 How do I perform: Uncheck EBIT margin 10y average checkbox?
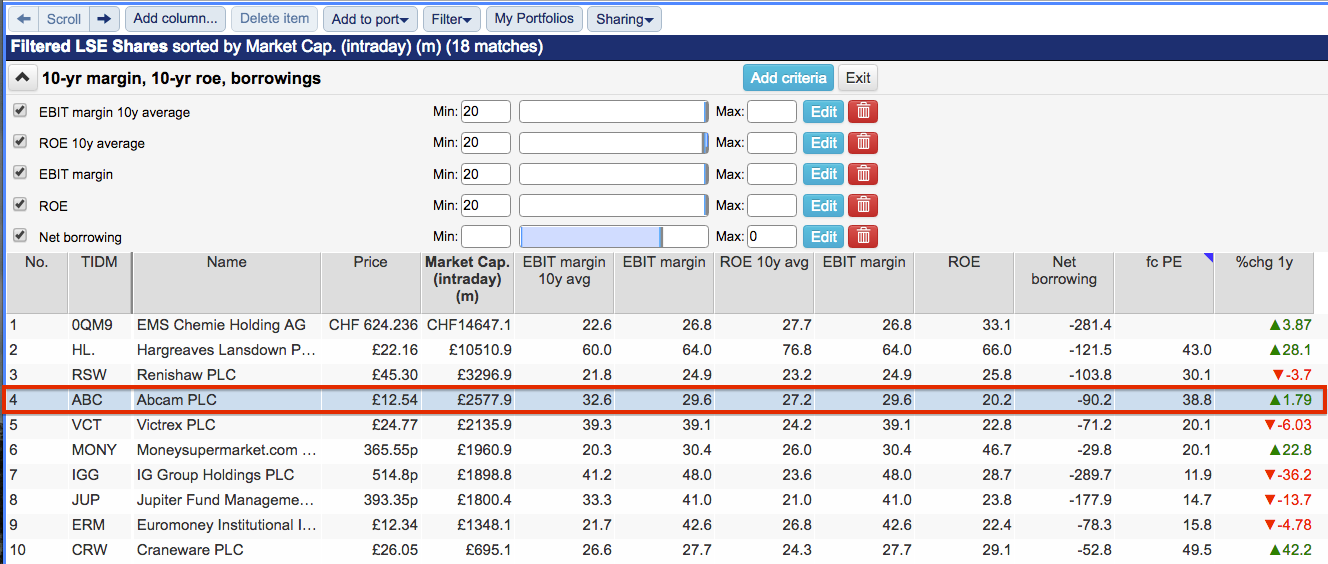point(20,111)
